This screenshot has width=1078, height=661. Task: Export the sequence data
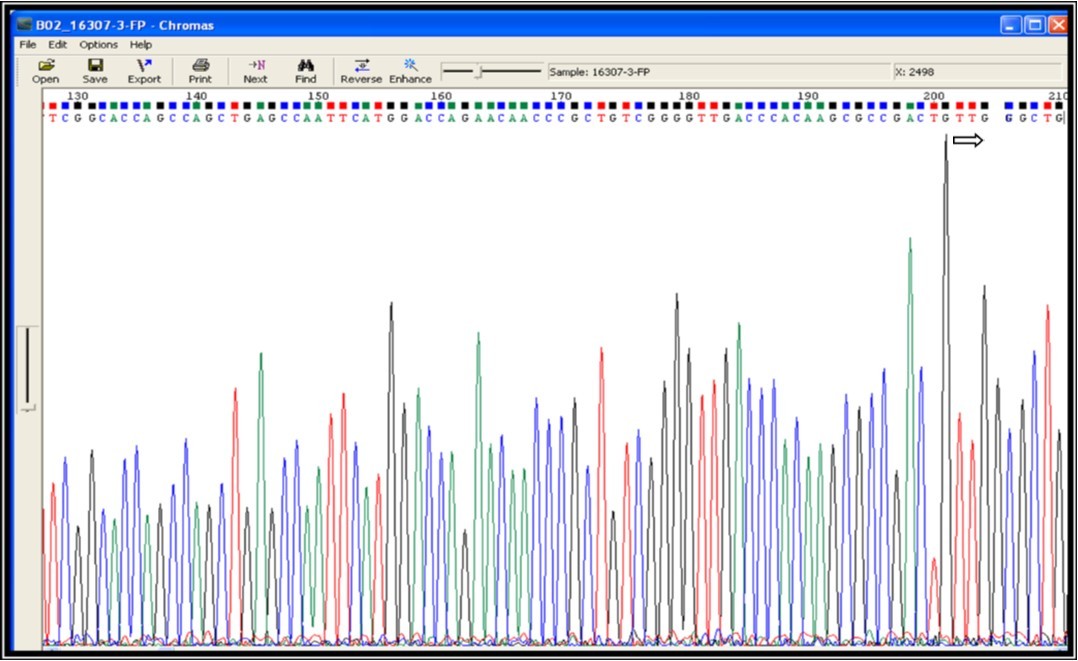(x=143, y=70)
